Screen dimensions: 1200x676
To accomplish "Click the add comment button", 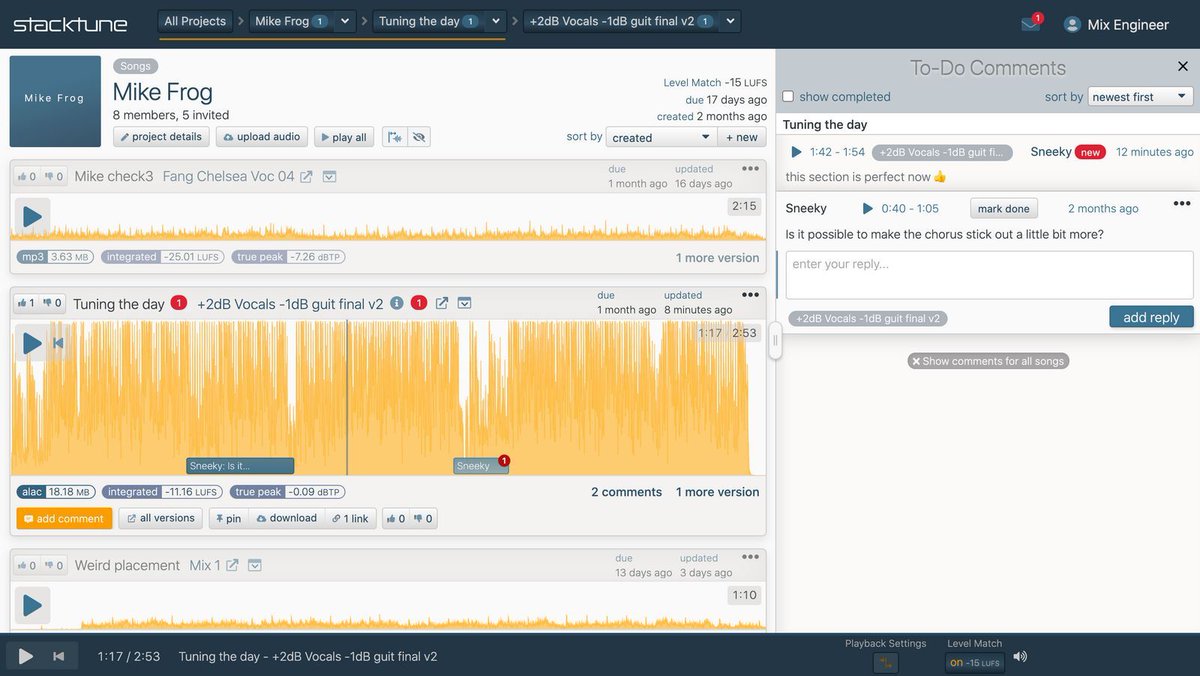I will coord(63,518).
